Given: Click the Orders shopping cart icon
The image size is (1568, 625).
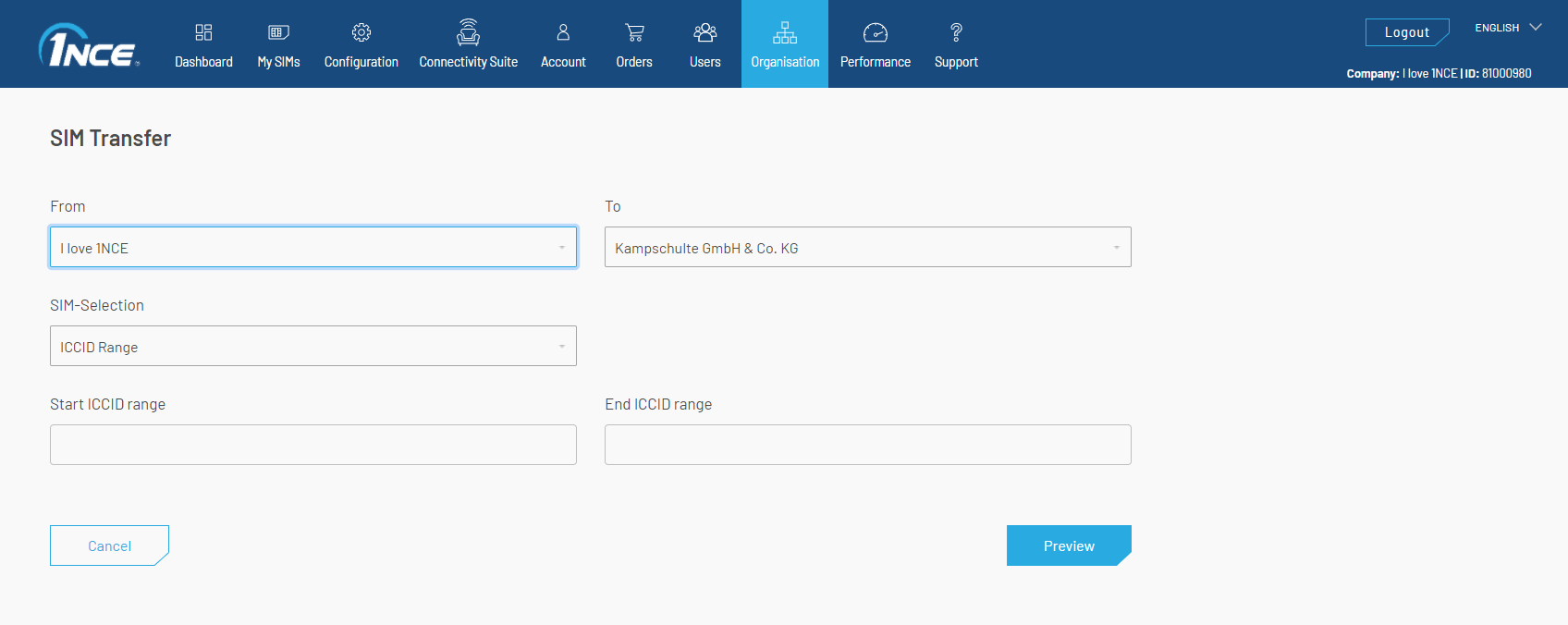Looking at the screenshot, I should point(634,32).
